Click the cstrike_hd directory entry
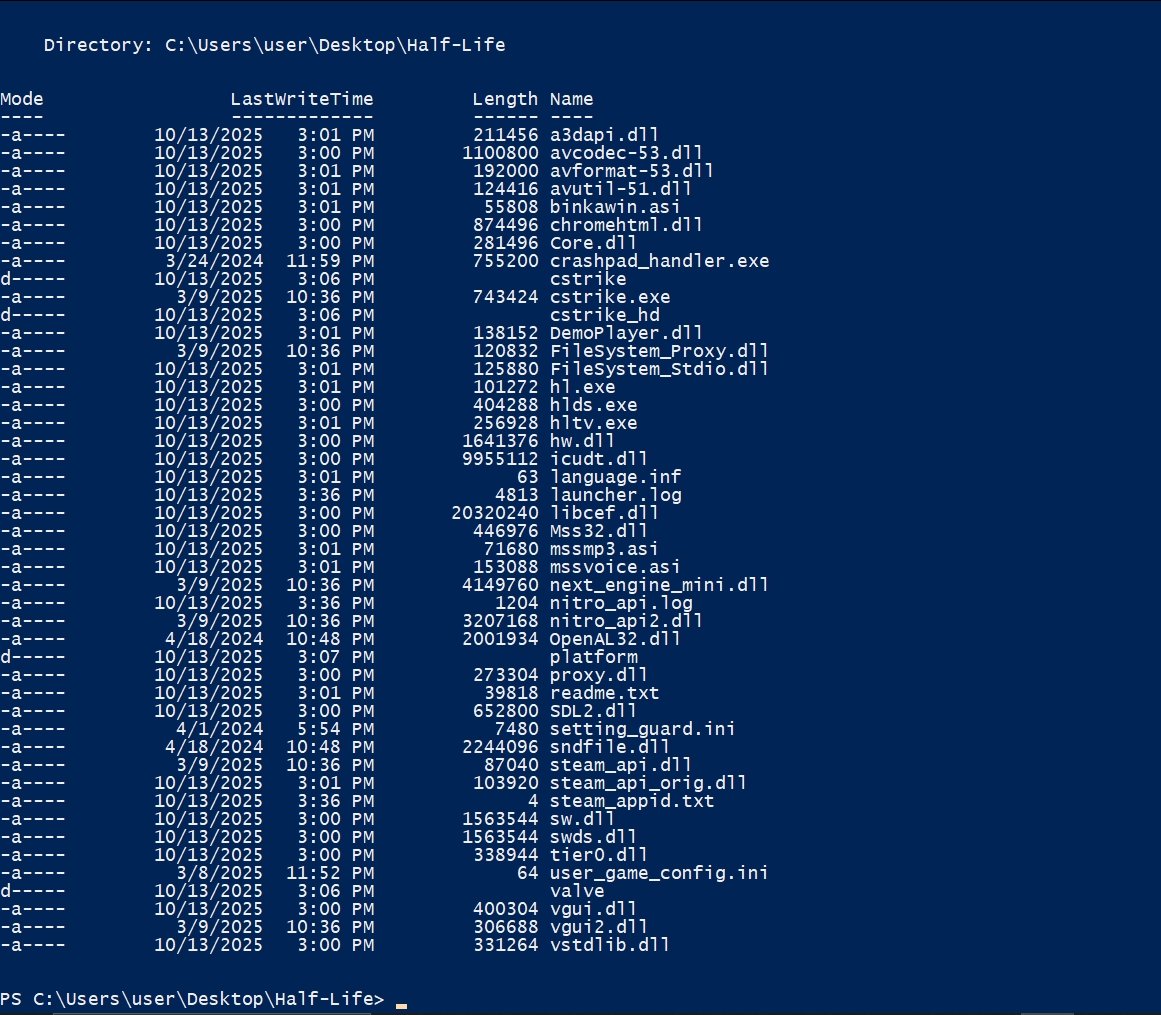 (x=602, y=315)
